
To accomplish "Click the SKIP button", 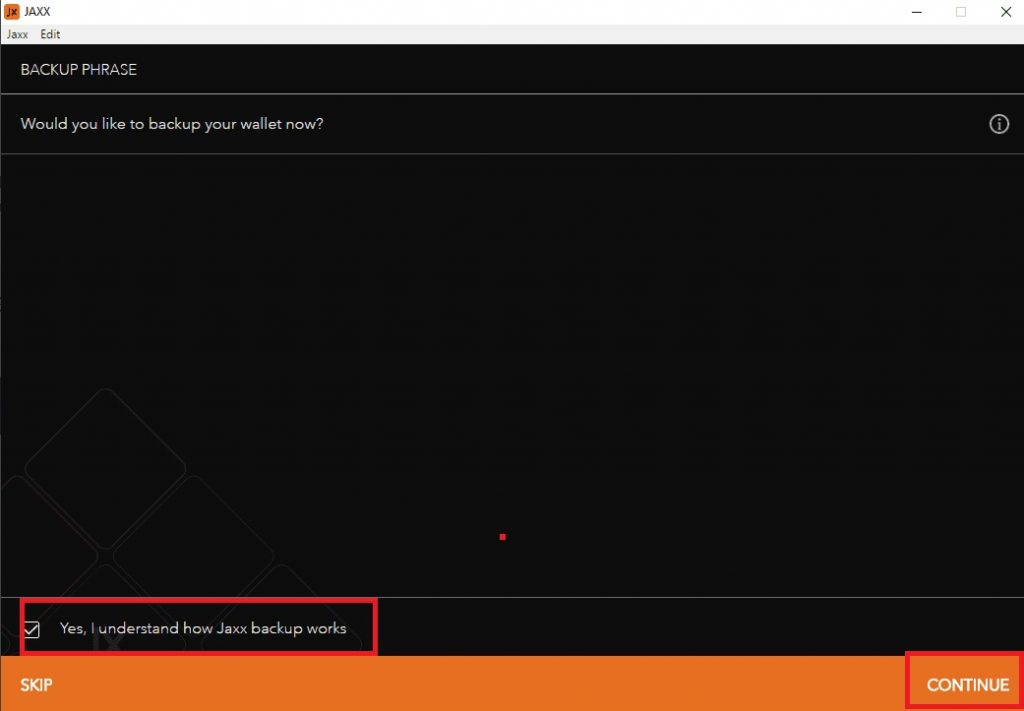I will (x=37, y=685).
